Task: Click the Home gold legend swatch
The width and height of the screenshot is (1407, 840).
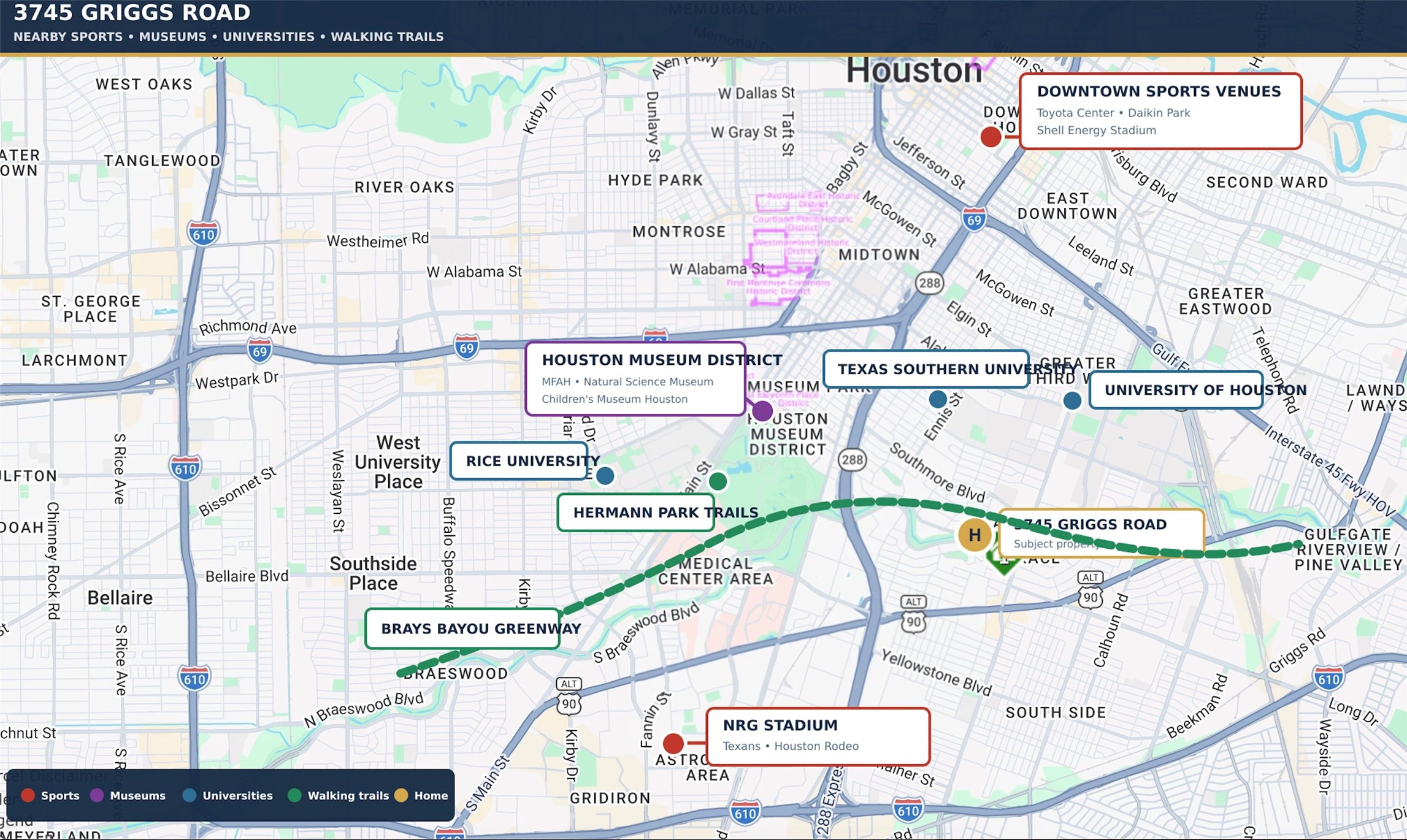Action: [x=401, y=795]
